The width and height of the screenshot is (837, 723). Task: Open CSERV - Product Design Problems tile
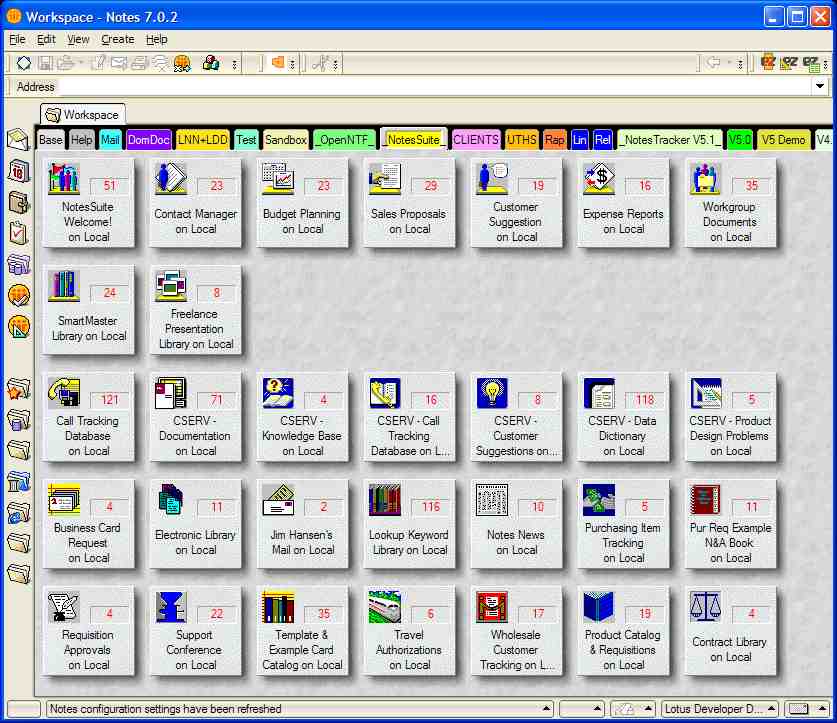(730, 416)
